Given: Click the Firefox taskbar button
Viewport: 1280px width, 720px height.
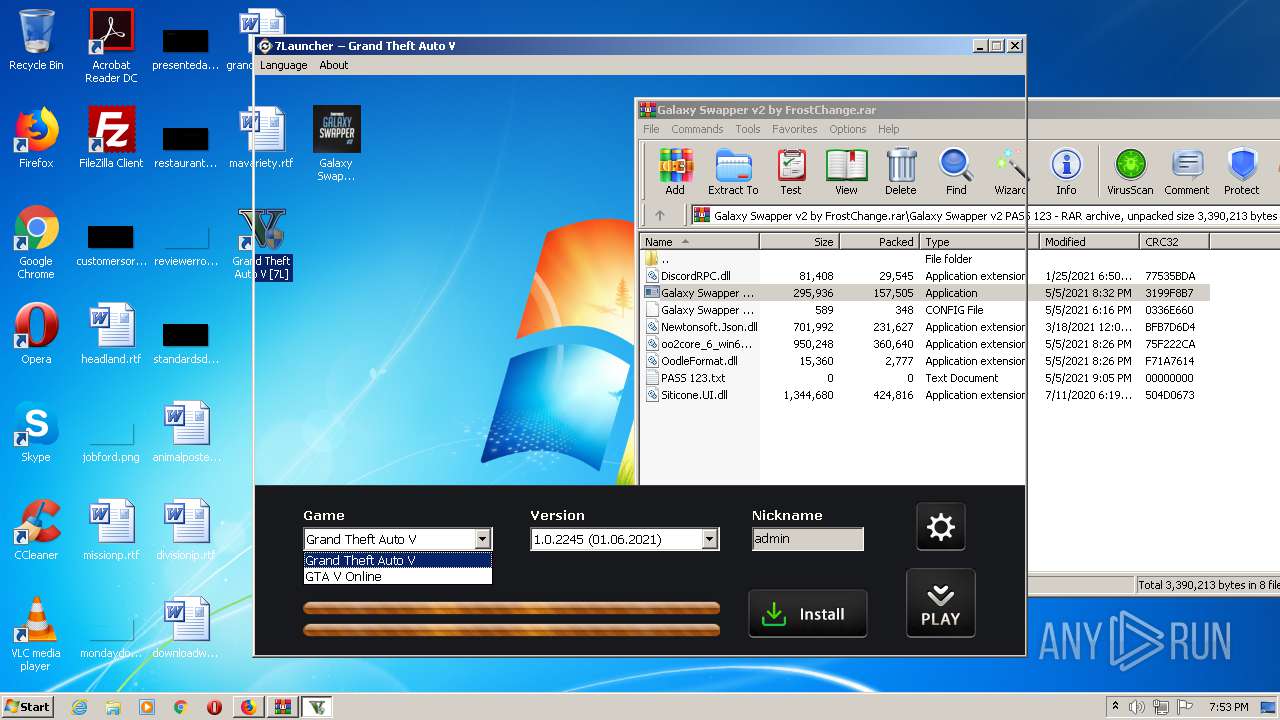Looking at the screenshot, I should coord(248,707).
